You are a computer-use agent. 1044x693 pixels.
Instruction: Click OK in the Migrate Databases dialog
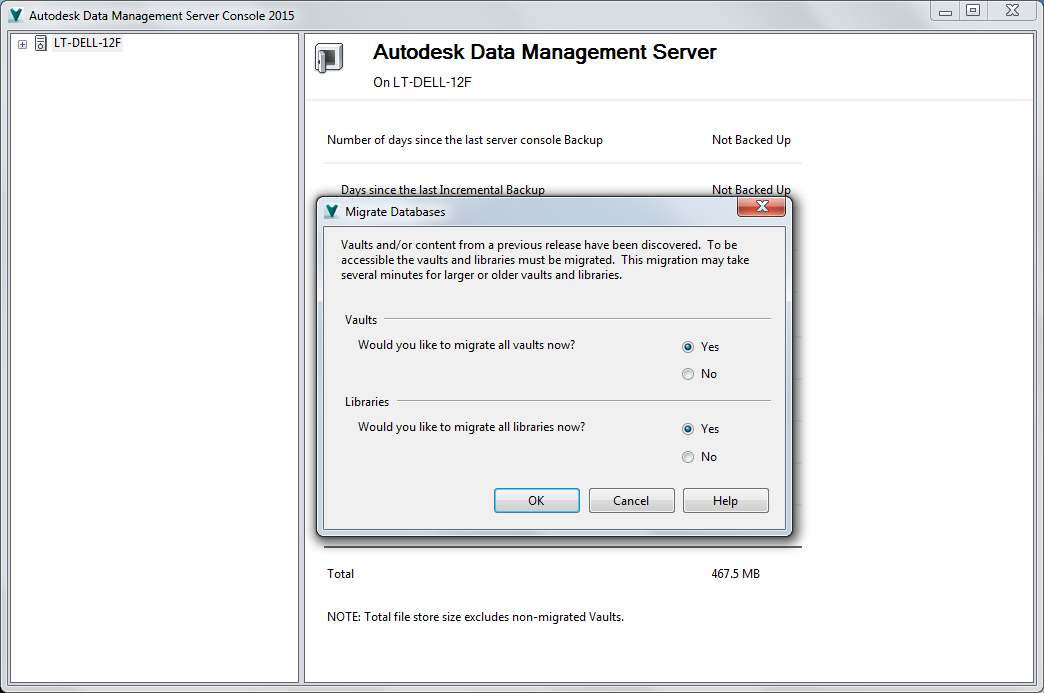[x=536, y=501]
